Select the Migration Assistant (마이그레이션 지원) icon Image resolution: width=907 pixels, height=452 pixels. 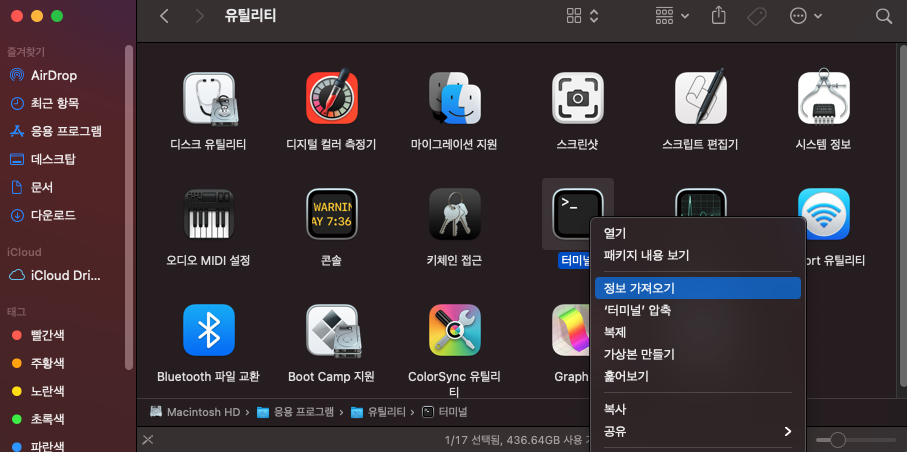[455, 98]
